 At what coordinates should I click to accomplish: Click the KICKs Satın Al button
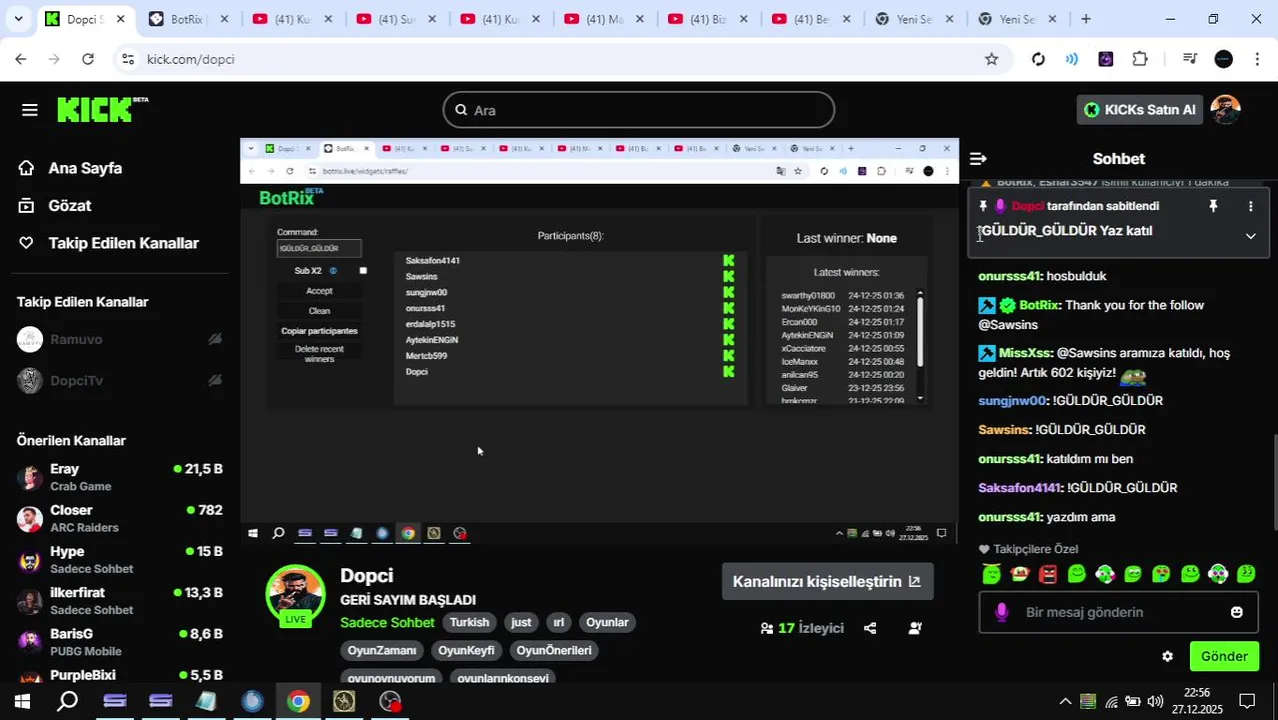coord(1139,110)
